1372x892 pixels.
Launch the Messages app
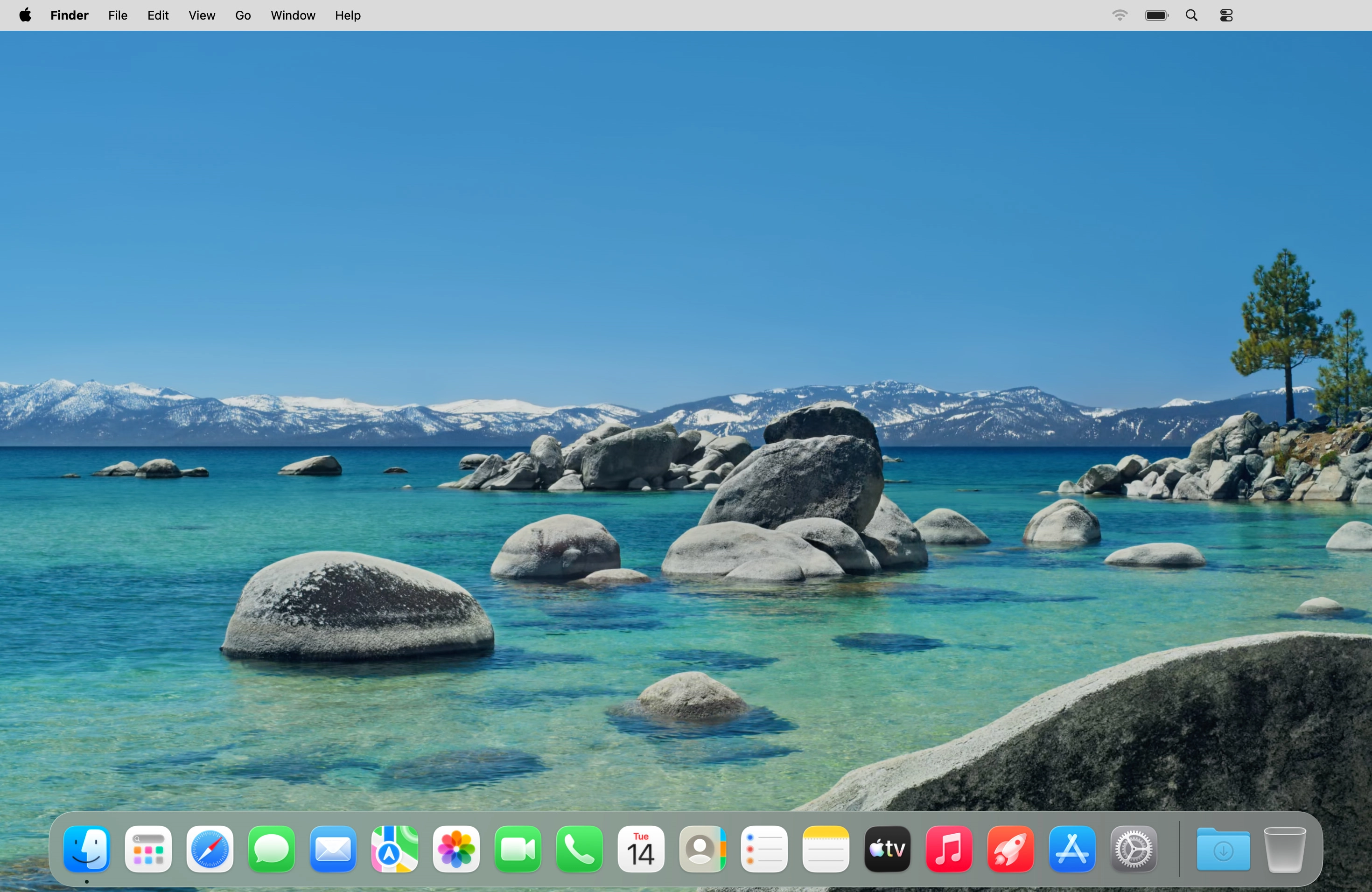pyautogui.click(x=271, y=850)
